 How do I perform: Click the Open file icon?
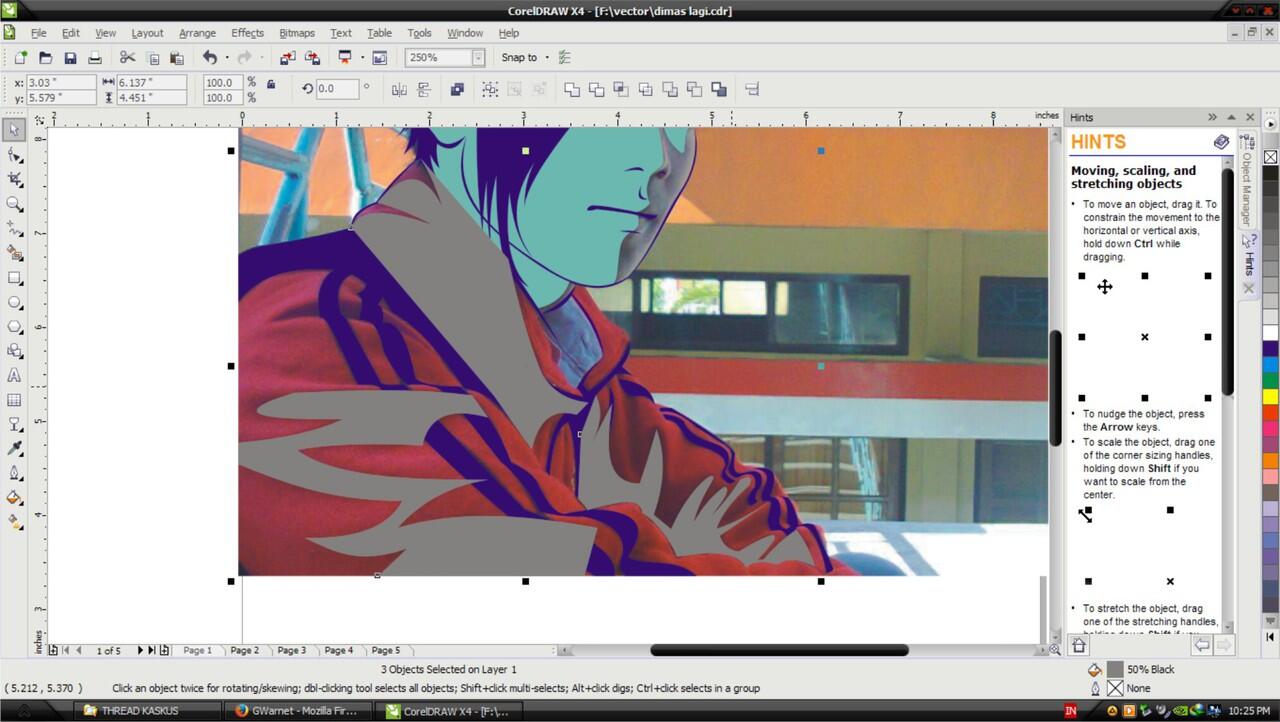tap(46, 58)
